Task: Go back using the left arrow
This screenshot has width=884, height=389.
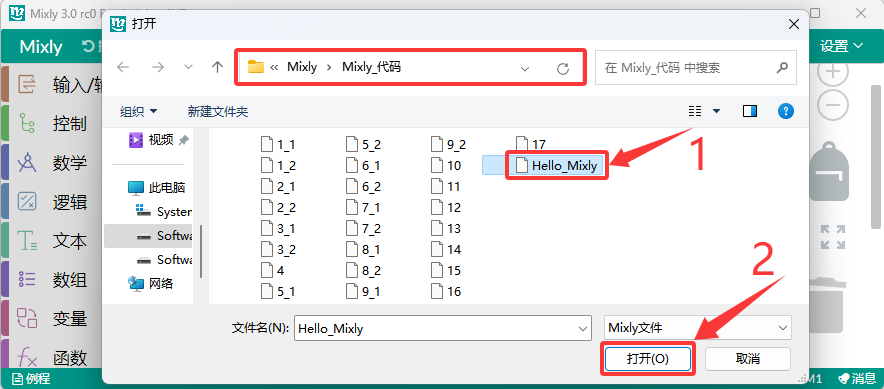Action: 123,68
